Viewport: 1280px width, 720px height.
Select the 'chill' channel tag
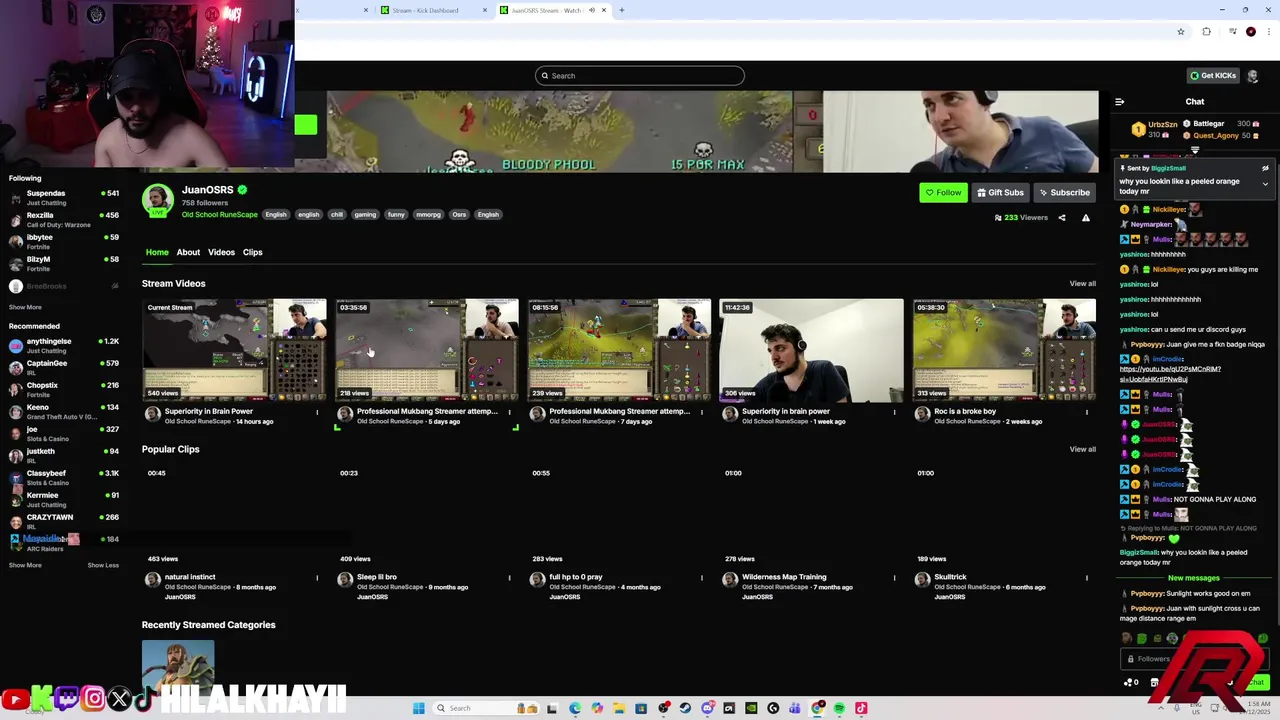coord(337,214)
